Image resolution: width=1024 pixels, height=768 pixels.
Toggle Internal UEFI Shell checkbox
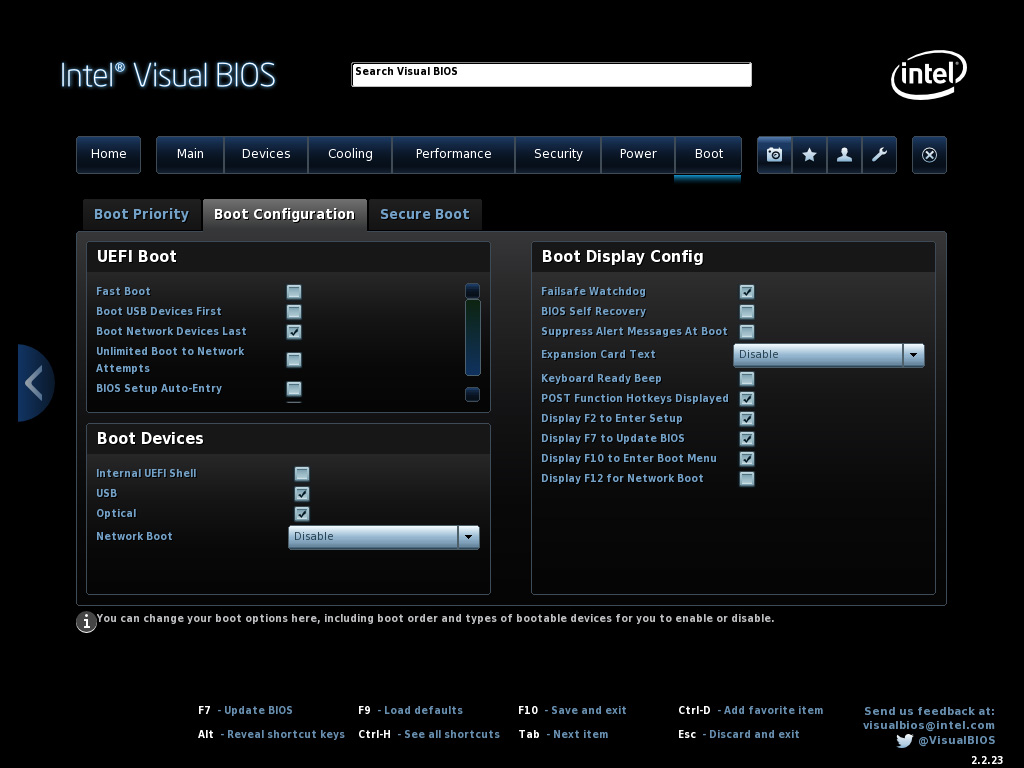click(x=302, y=474)
